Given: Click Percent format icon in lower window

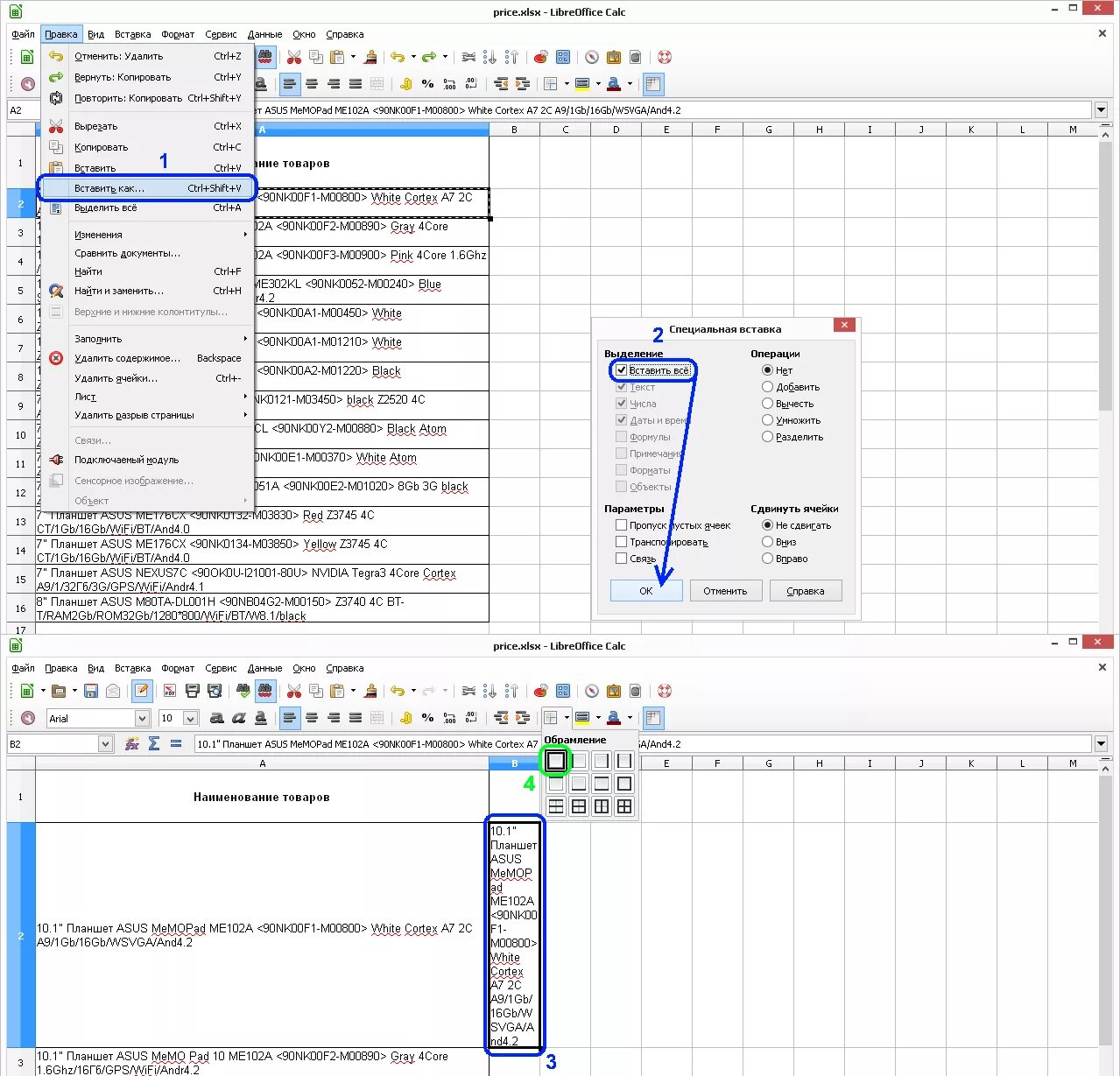Looking at the screenshot, I should (427, 718).
